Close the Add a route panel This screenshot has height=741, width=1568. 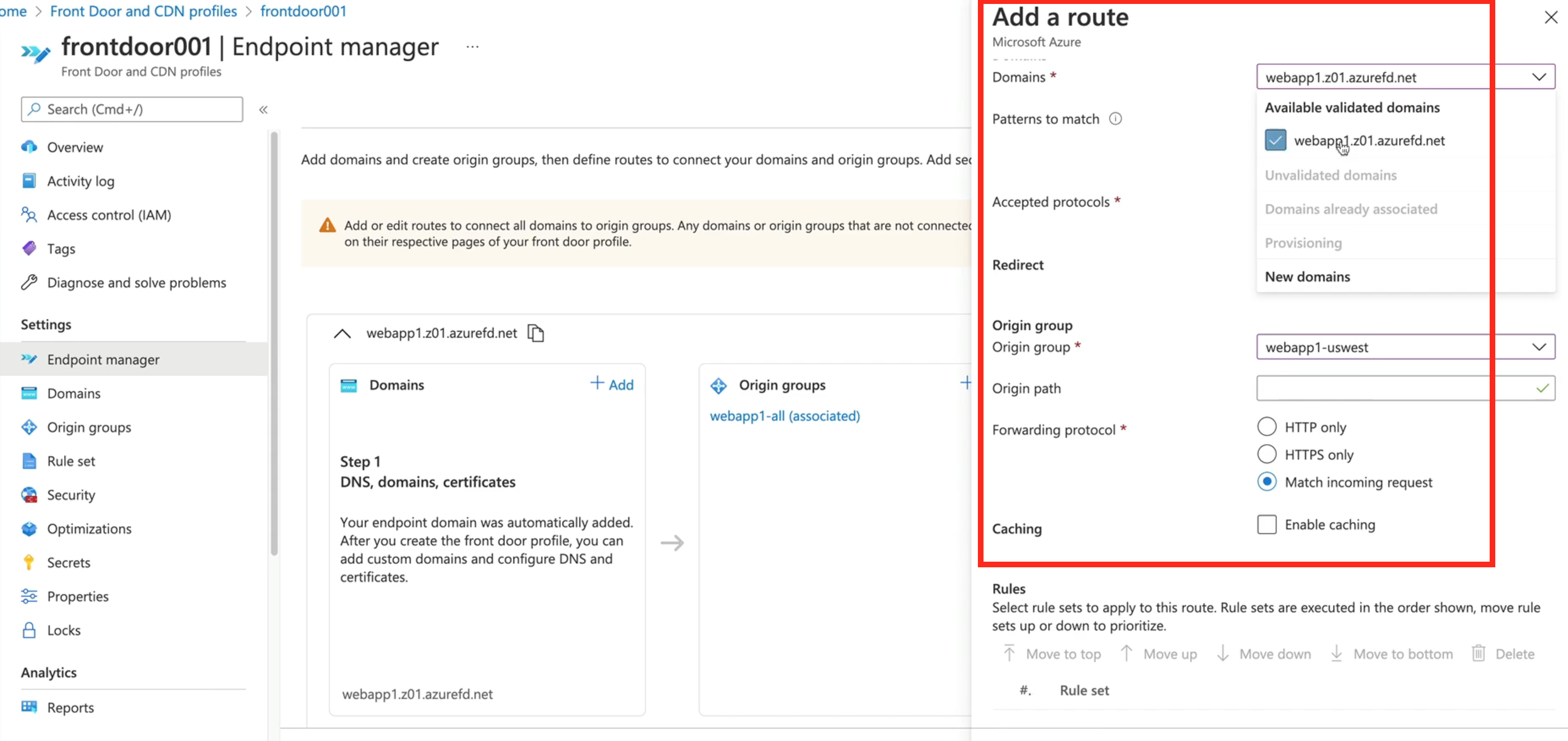pos(1551,17)
